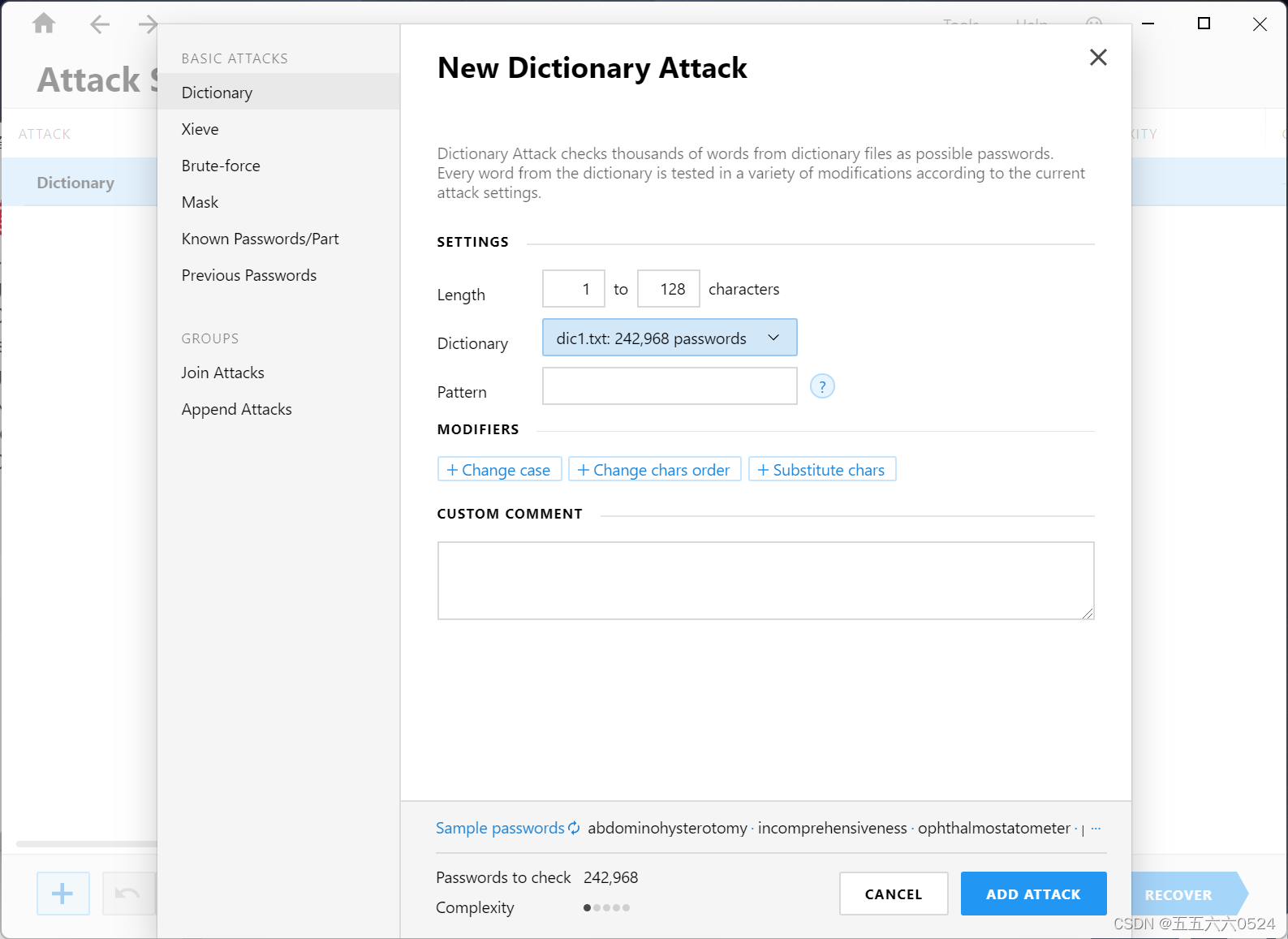Click sample word ophthalmostatometer
1288x939 pixels.
pyautogui.click(x=993, y=828)
